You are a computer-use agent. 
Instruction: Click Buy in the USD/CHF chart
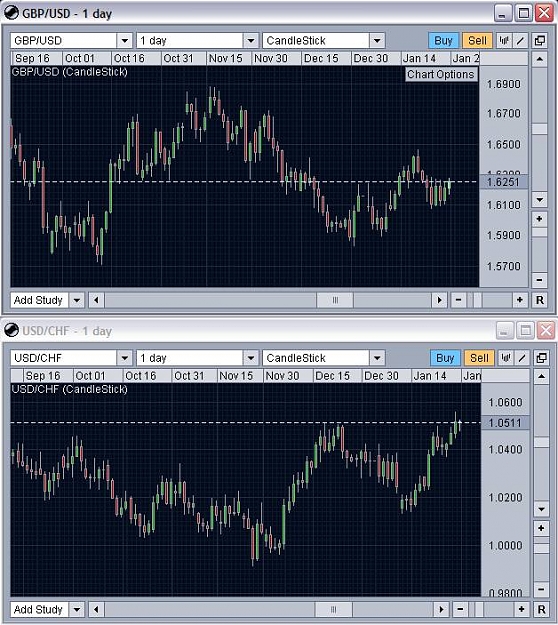[445, 358]
